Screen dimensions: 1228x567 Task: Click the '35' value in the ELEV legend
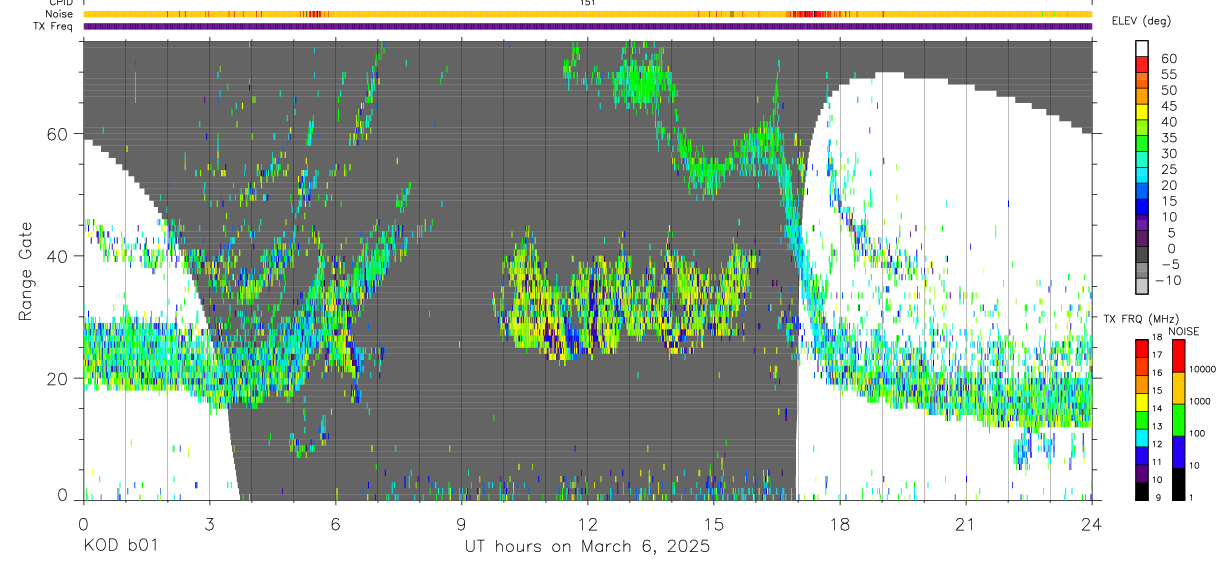click(x=1168, y=137)
